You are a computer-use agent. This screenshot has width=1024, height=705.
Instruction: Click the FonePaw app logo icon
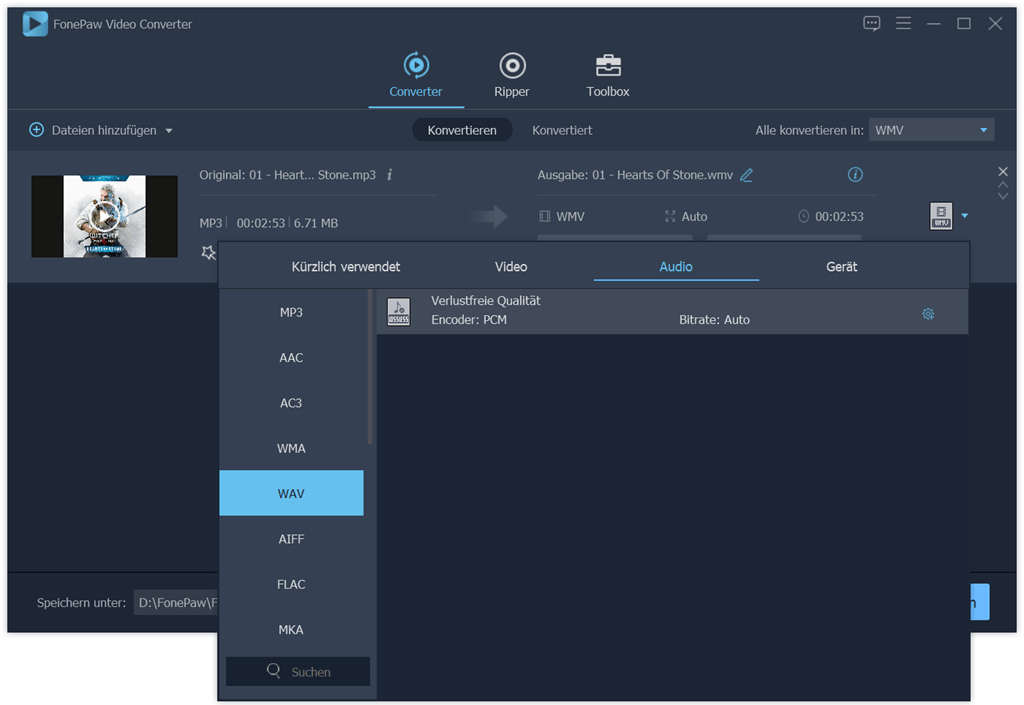coord(35,24)
